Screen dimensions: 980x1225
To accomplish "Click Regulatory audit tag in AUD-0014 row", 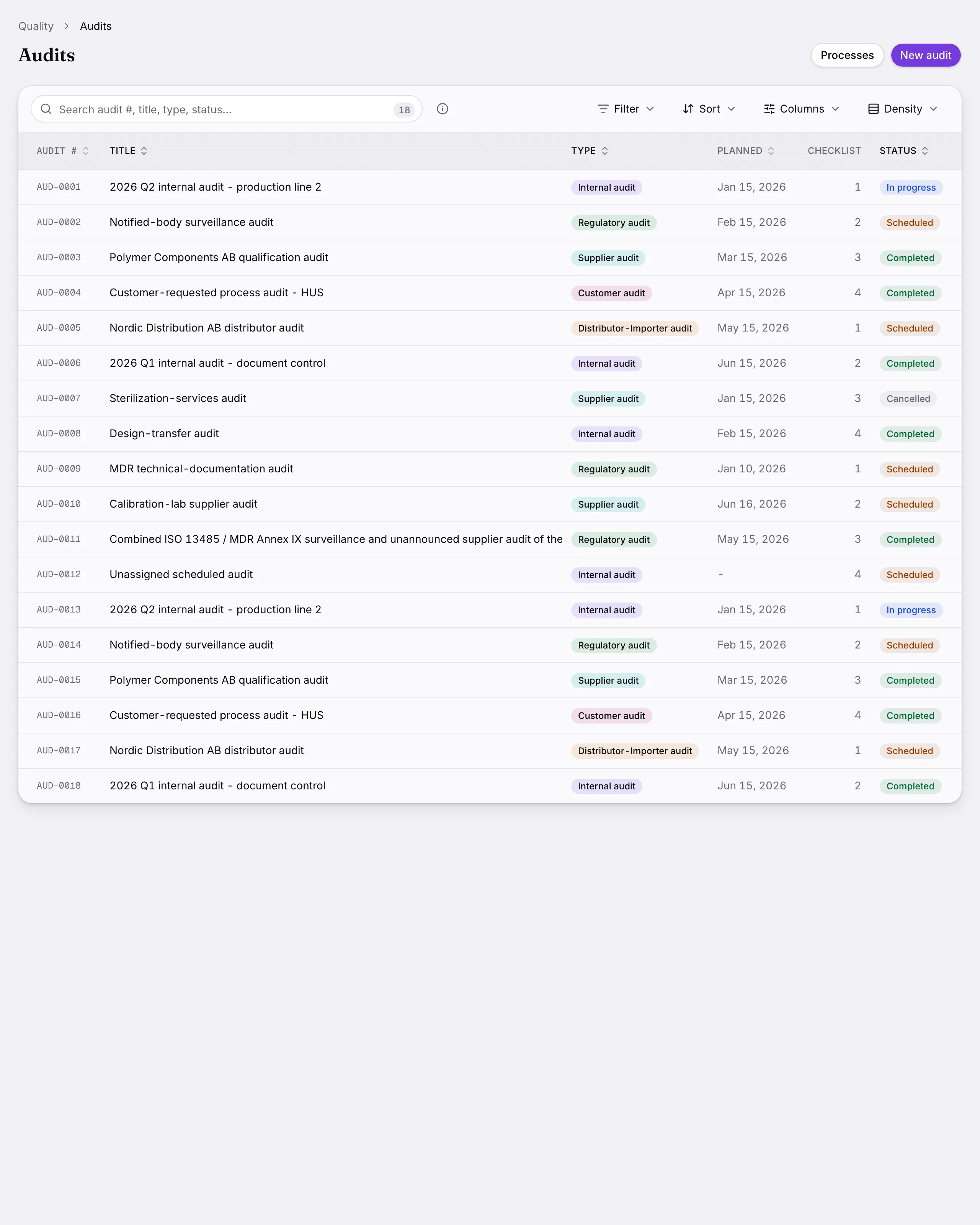I will (x=614, y=645).
